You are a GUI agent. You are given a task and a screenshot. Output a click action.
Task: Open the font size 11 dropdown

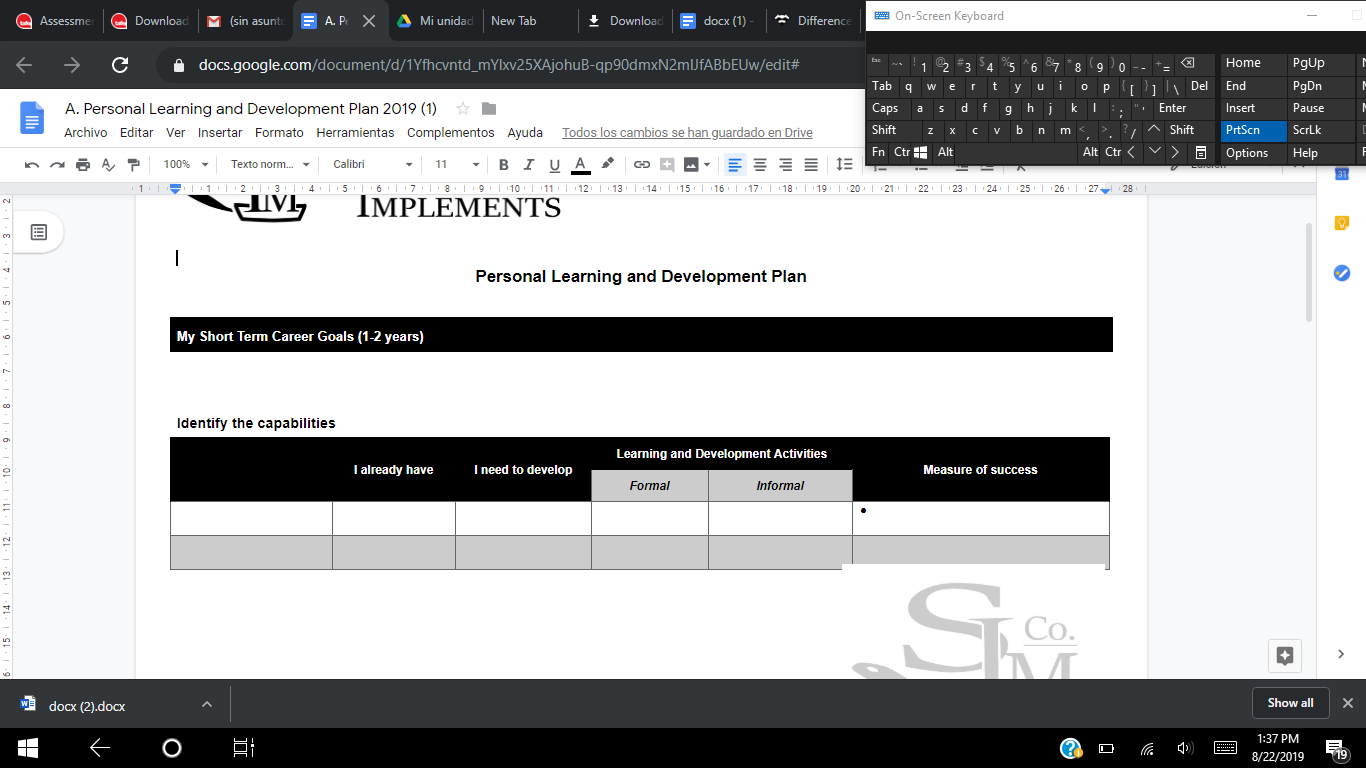click(457, 165)
